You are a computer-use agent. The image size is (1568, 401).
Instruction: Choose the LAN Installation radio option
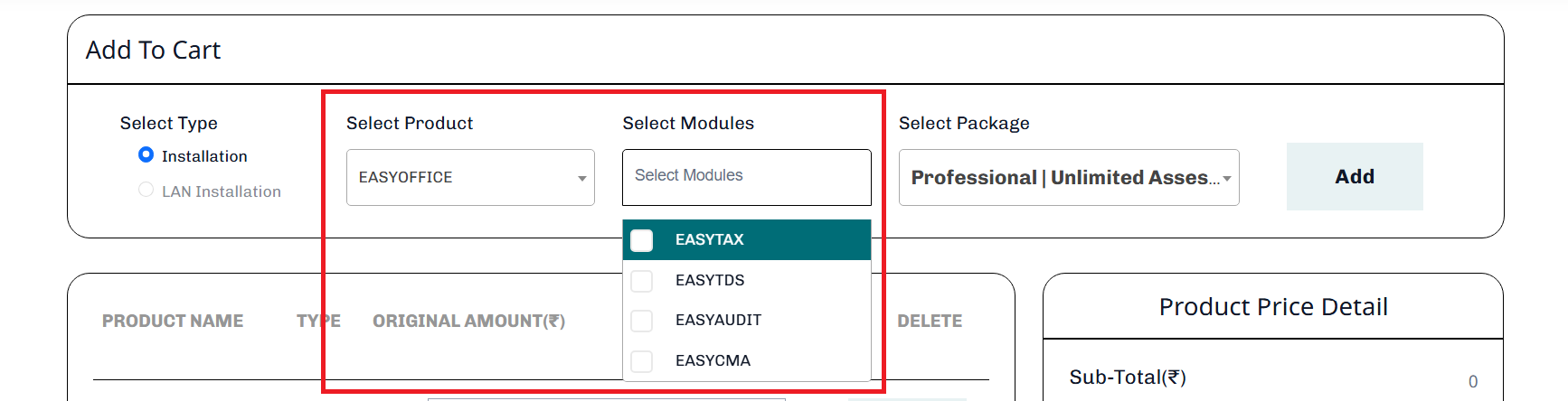[x=146, y=190]
